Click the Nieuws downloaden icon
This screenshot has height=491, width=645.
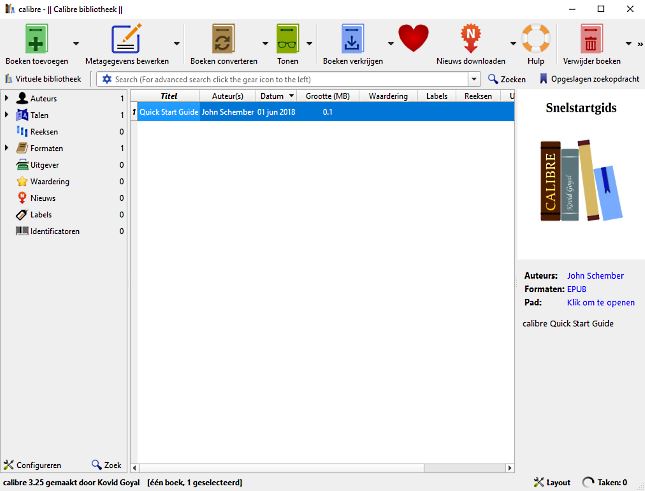(x=471, y=39)
